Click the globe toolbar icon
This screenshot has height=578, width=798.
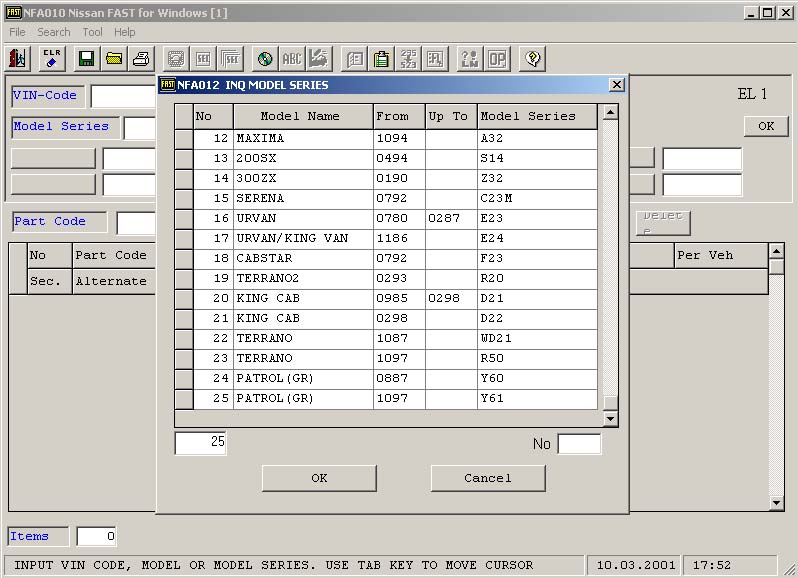pos(264,58)
